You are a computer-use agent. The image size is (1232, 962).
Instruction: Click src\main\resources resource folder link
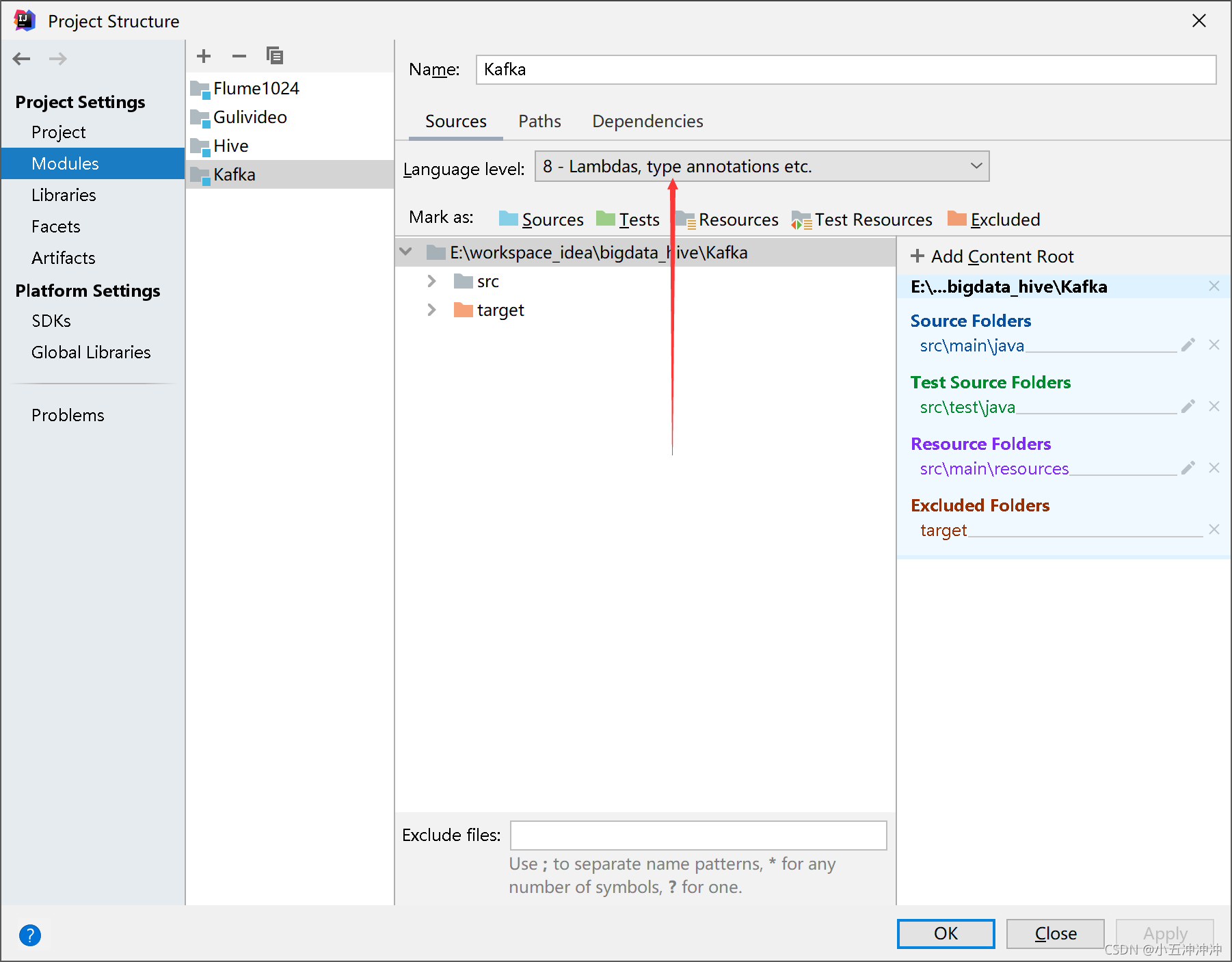click(994, 468)
